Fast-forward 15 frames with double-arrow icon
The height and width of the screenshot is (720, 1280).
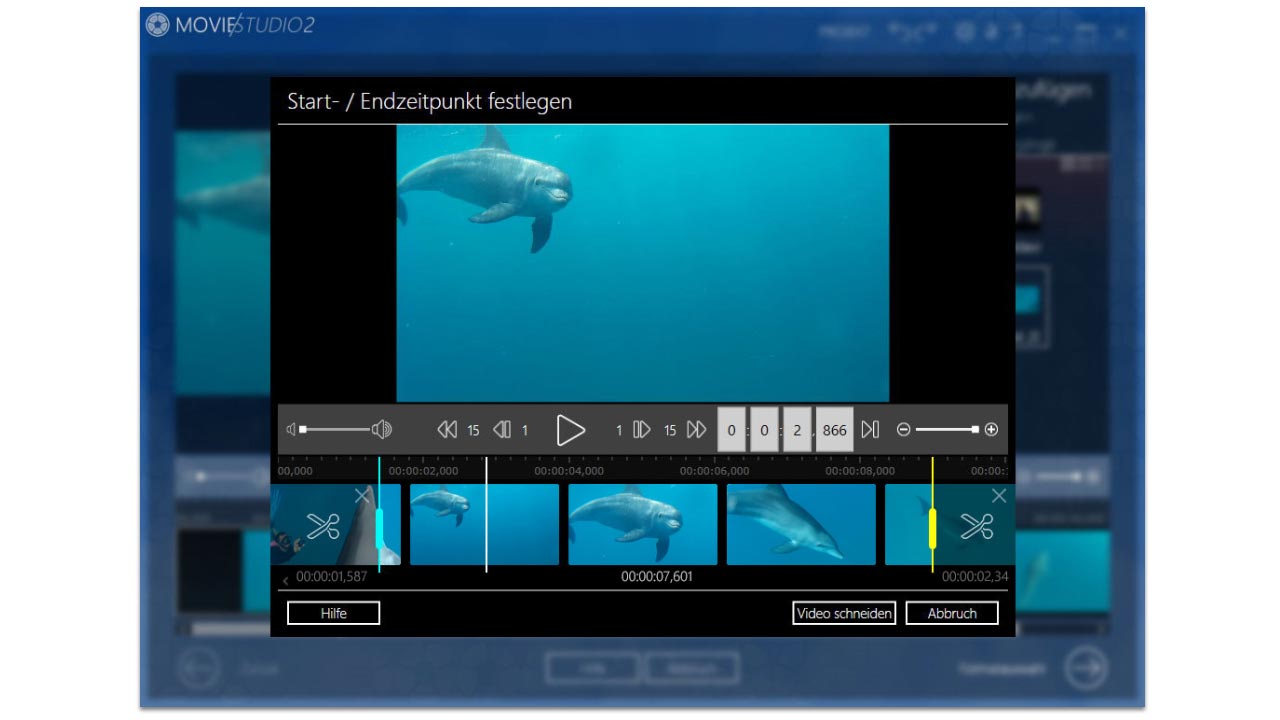[x=697, y=430]
